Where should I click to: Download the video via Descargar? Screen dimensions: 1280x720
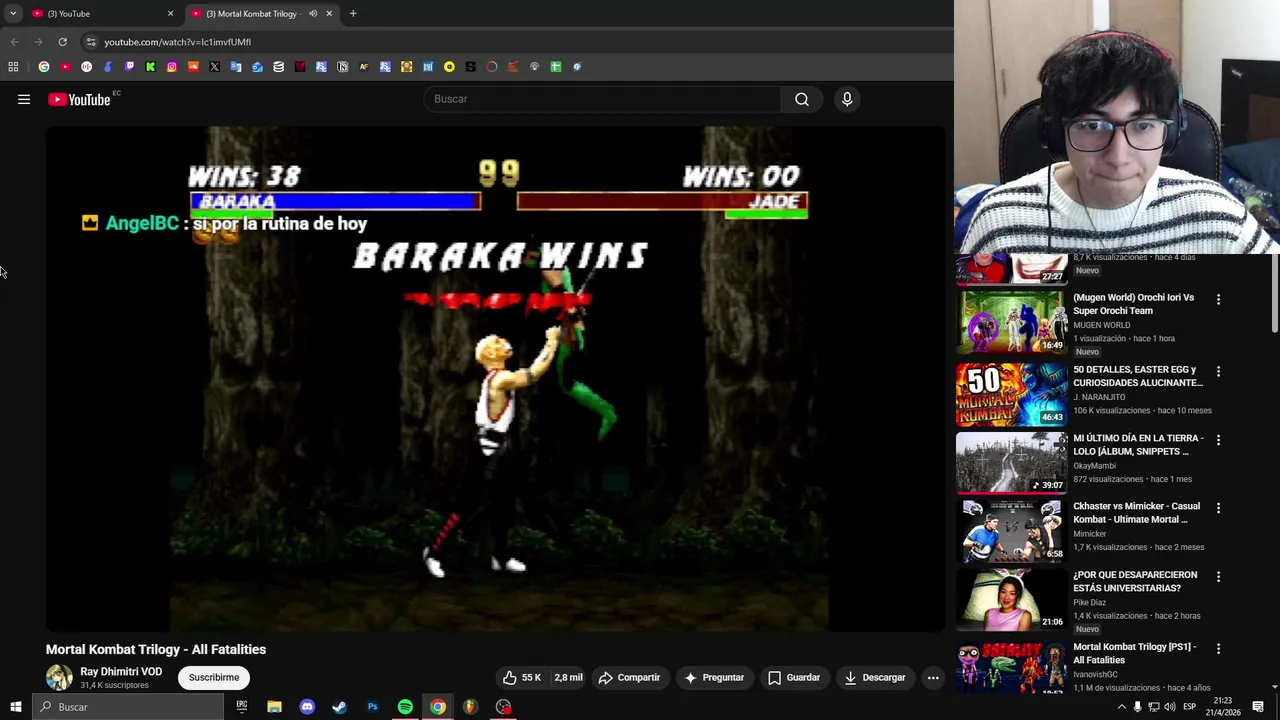pyautogui.click(x=874, y=677)
